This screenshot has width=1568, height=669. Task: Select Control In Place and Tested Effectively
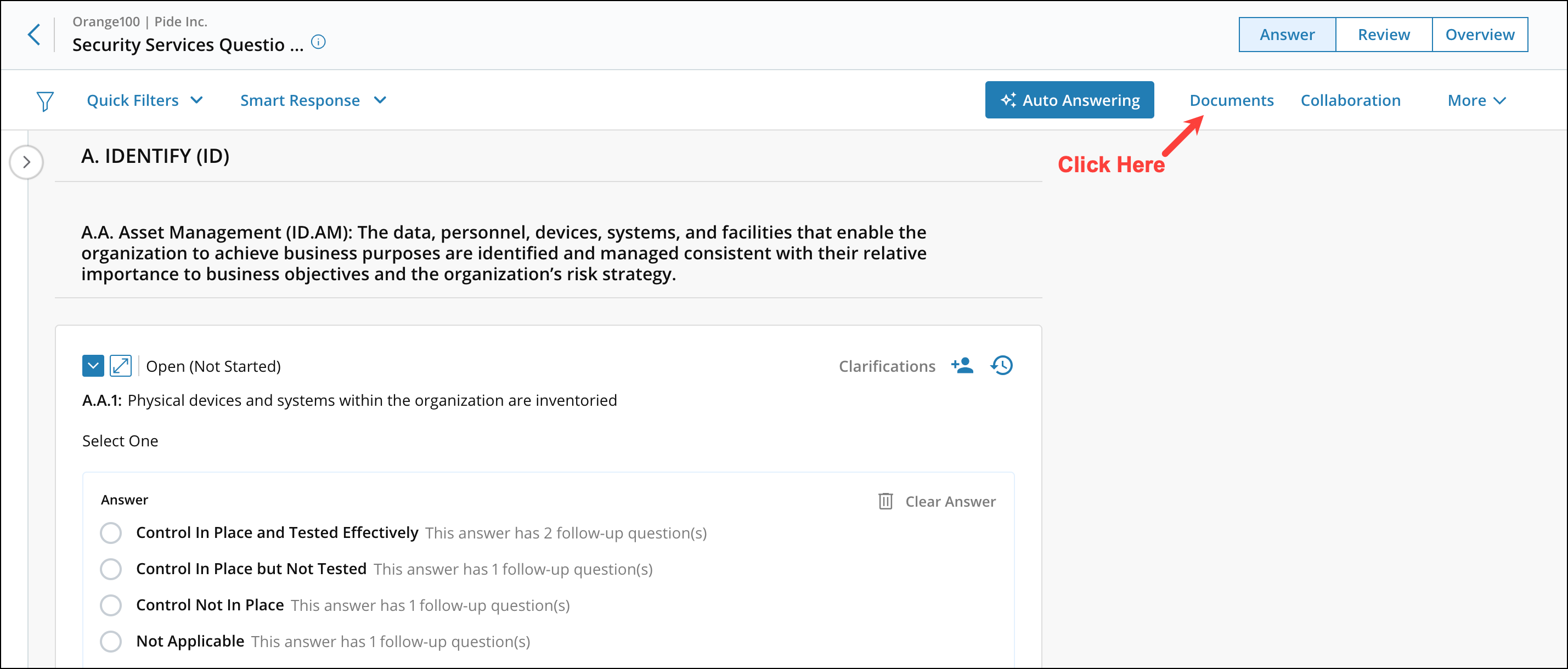(111, 533)
